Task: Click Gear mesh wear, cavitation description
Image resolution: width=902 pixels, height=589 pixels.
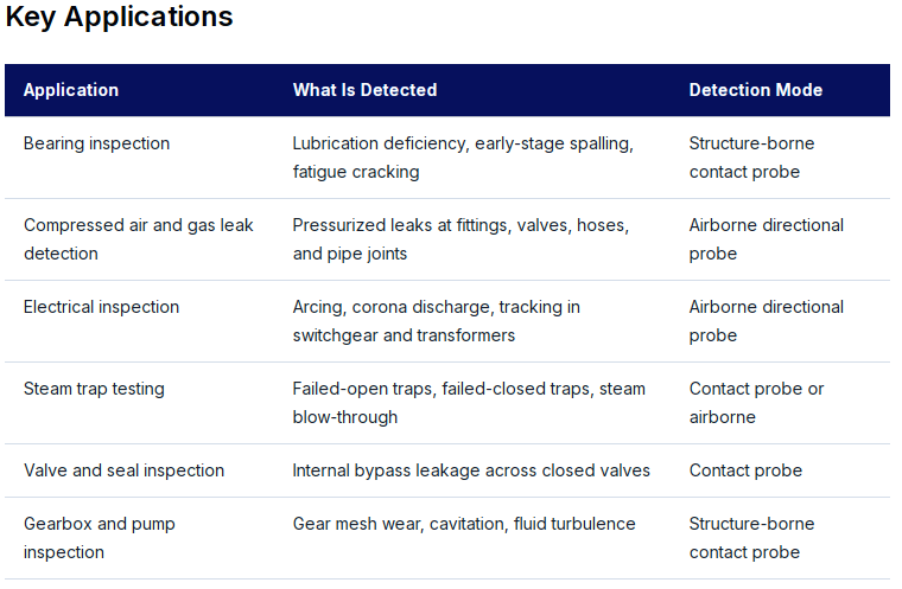Action: click(464, 524)
